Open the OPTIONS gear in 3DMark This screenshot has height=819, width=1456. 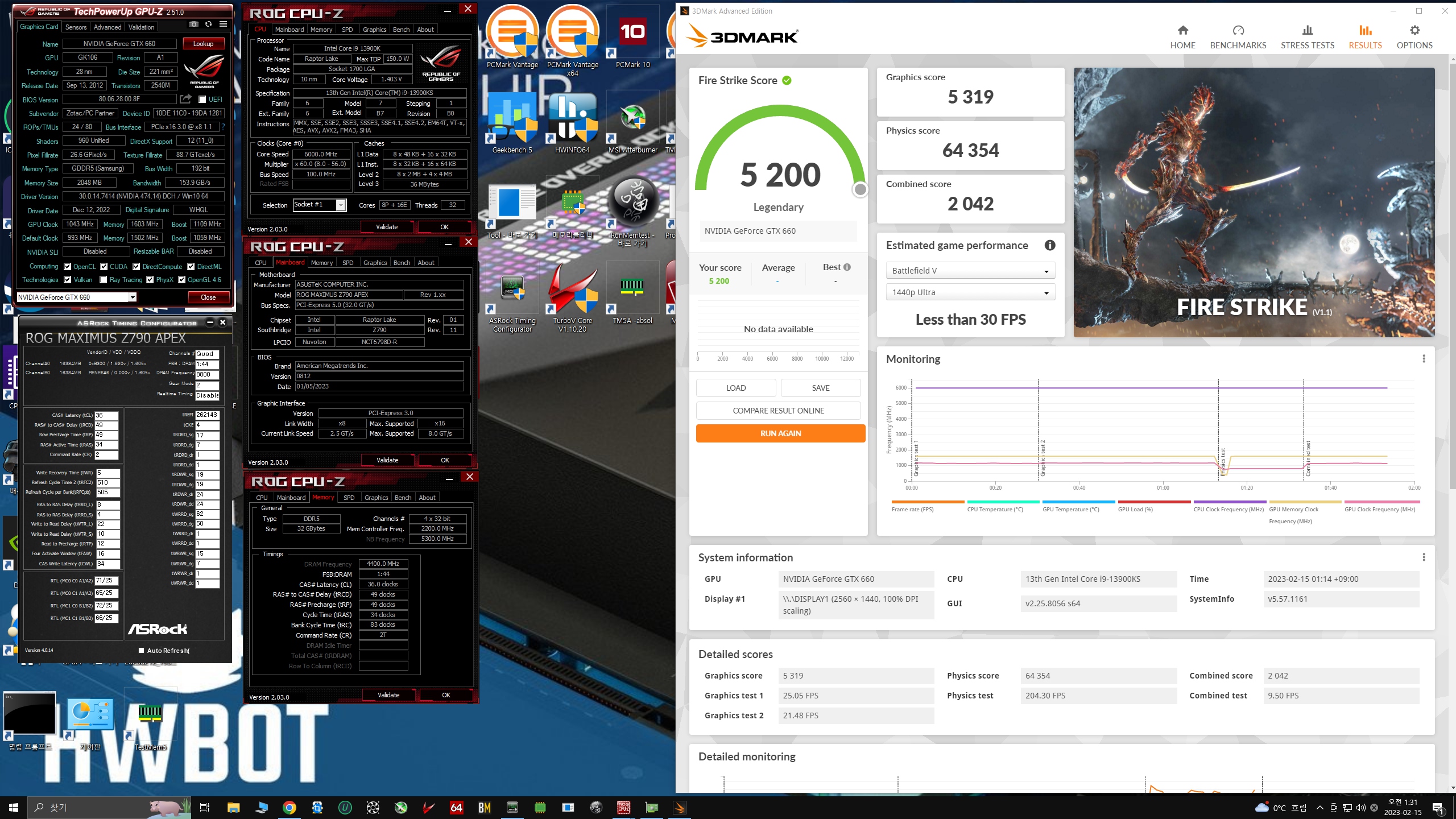click(x=1414, y=37)
